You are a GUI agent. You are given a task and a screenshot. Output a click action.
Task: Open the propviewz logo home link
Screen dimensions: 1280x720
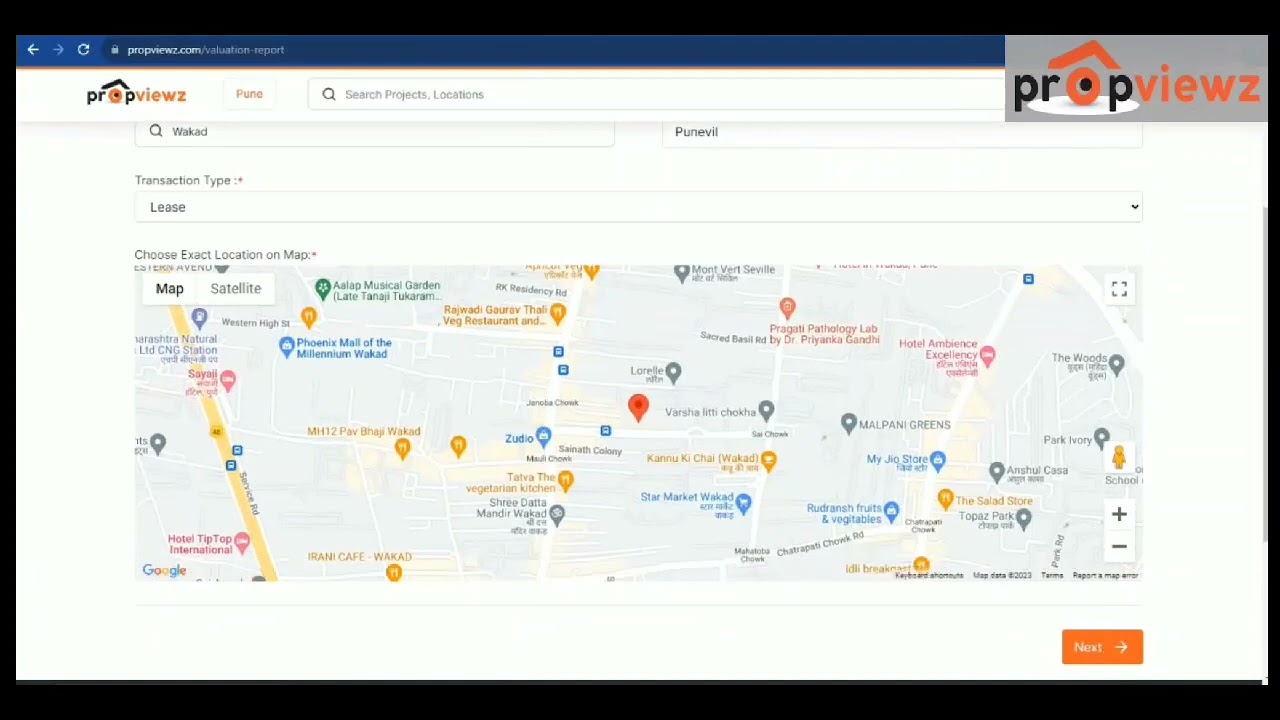click(x=136, y=94)
